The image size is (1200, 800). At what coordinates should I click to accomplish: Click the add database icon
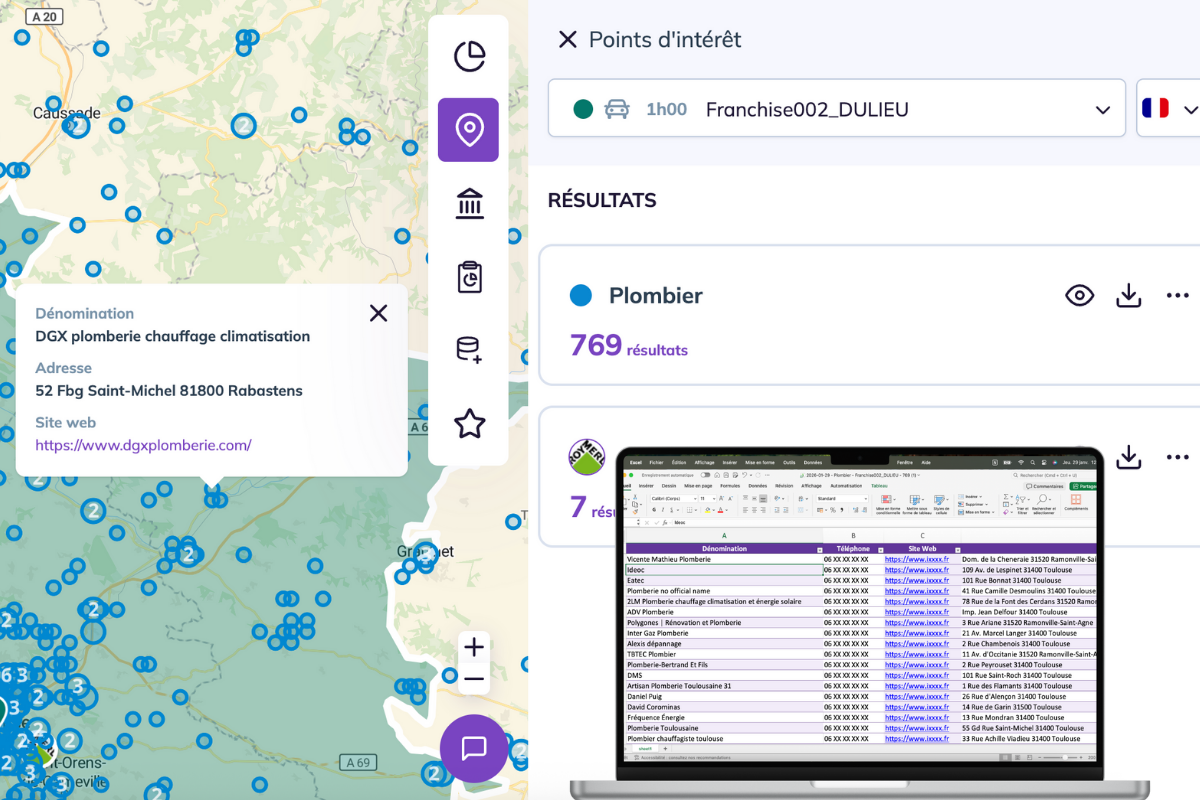[x=469, y=350]
